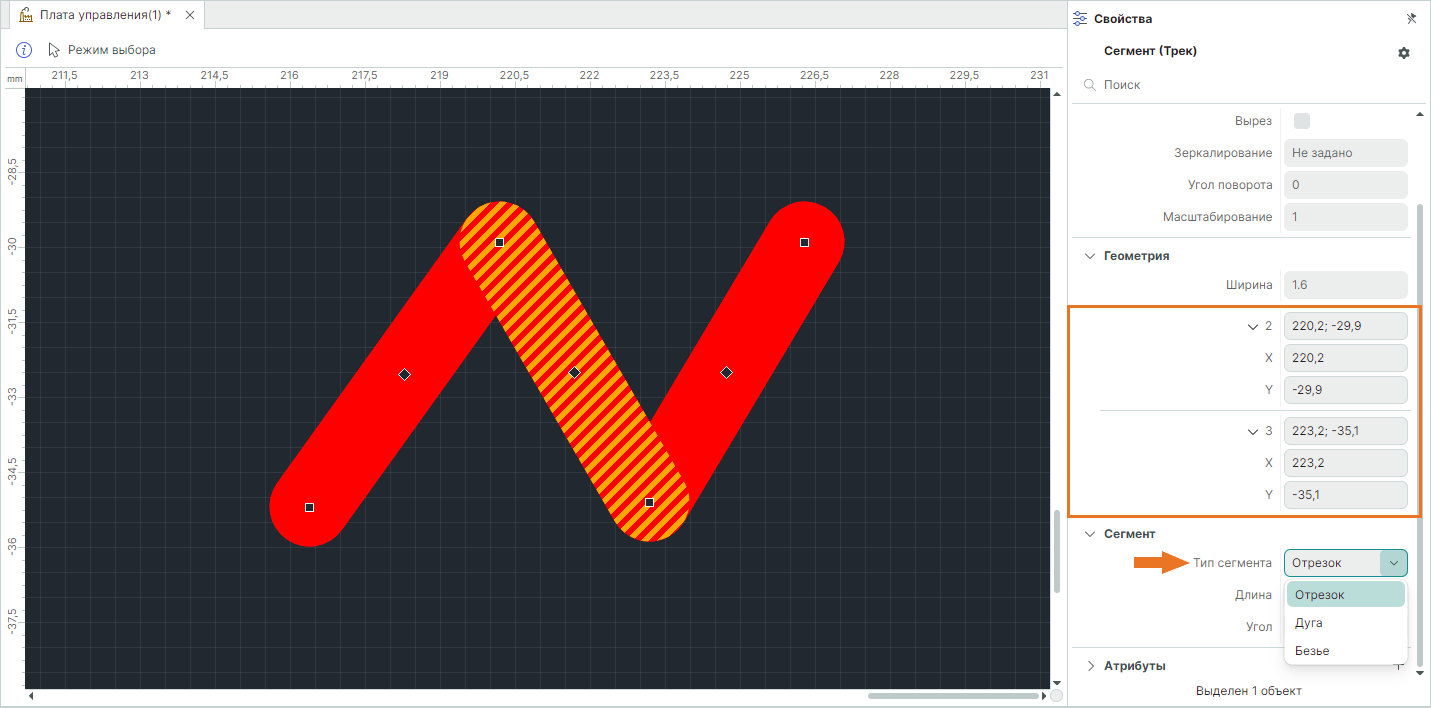Close the Плата управления(1) tab
Image resolution: width=1431 pixels, height=708 pixels.
[190, 15]
